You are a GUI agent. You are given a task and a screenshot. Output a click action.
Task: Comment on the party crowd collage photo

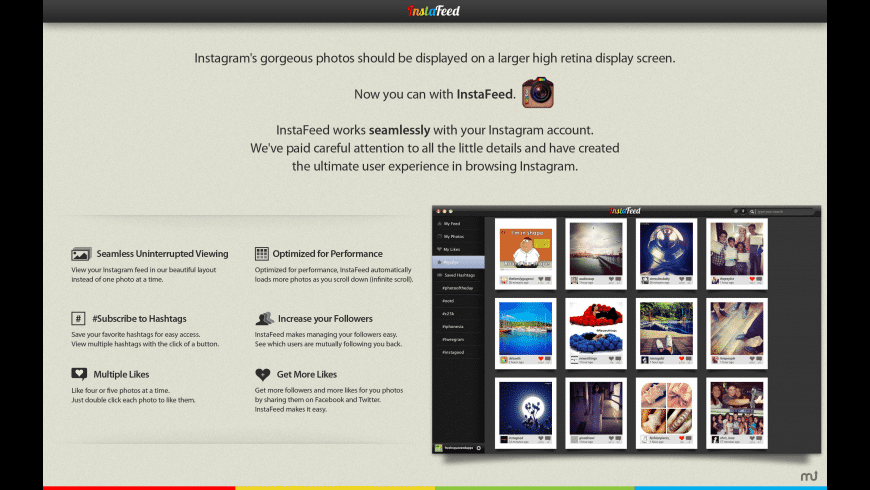tap(759, 438)
